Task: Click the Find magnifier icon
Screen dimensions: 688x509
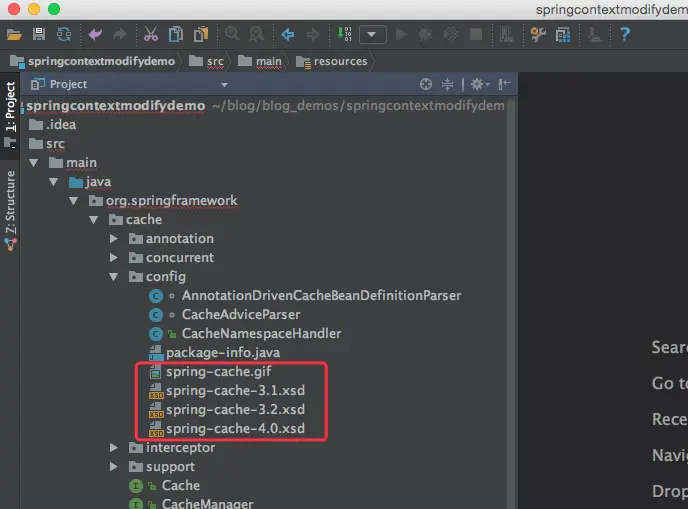Action: [232, 34]
